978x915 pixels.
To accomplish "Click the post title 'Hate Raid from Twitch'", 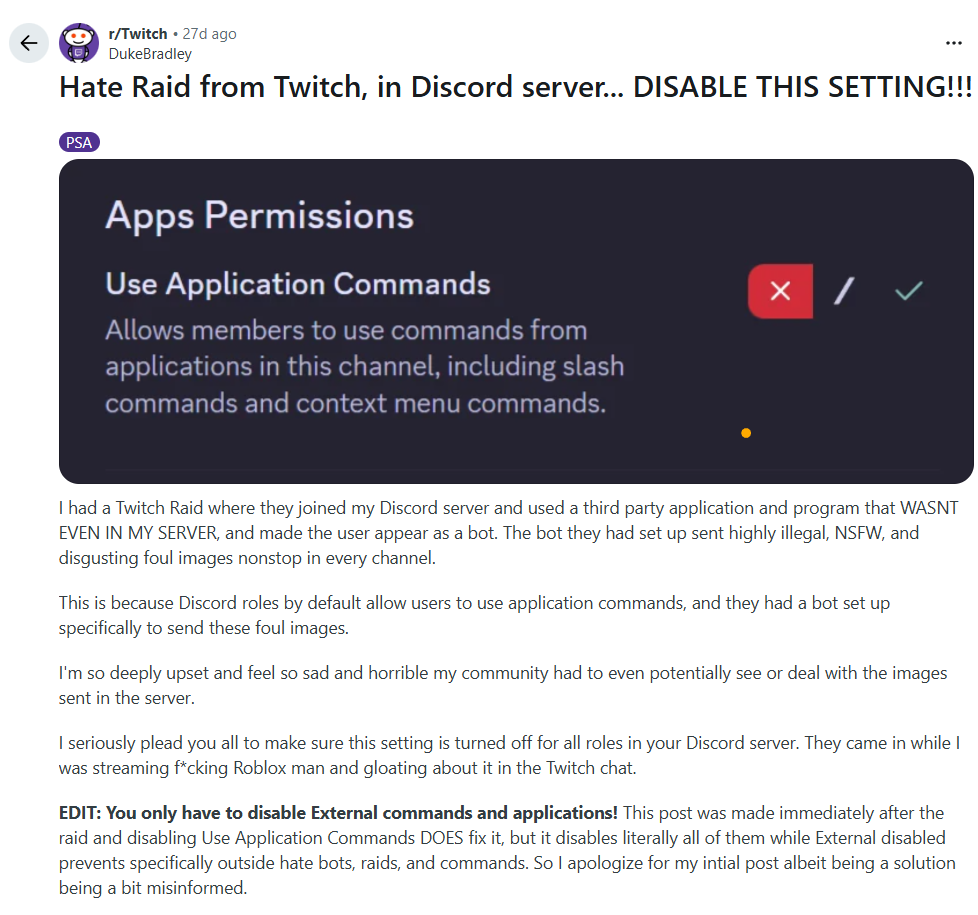I will (515, 87).
